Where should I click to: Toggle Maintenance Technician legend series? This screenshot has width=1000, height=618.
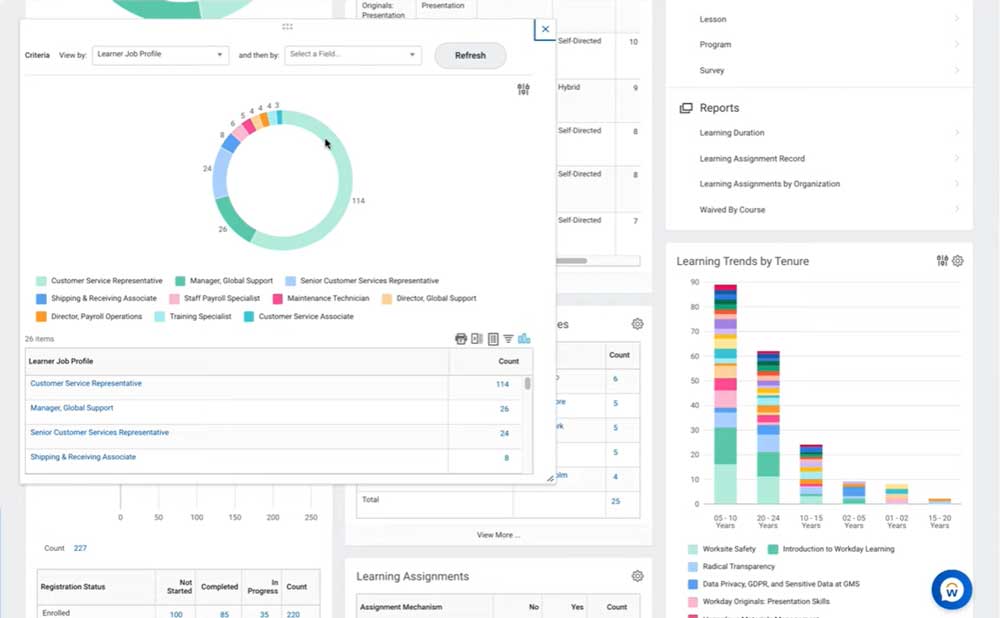pos(321,298)
